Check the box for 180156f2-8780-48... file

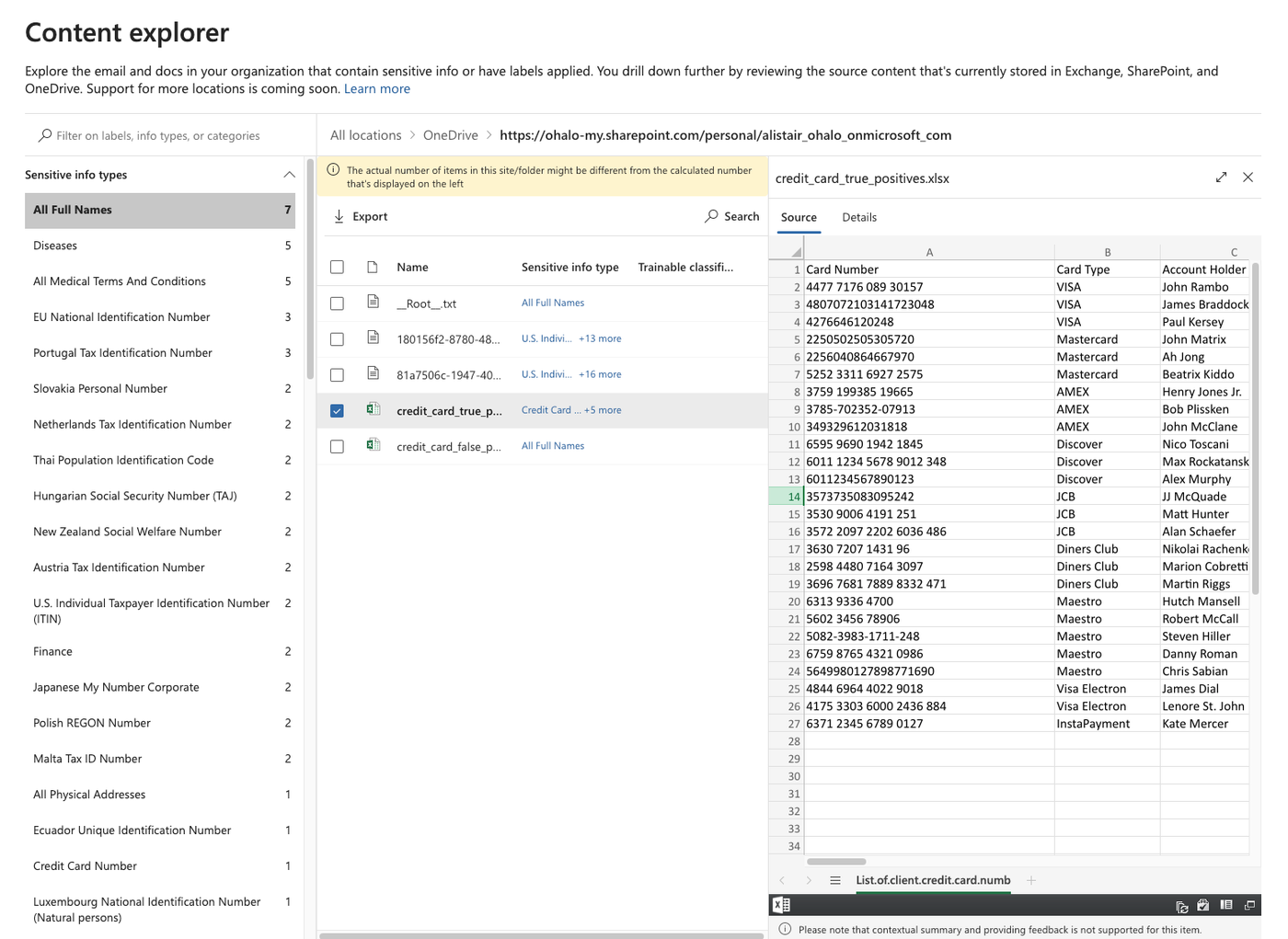338,338
